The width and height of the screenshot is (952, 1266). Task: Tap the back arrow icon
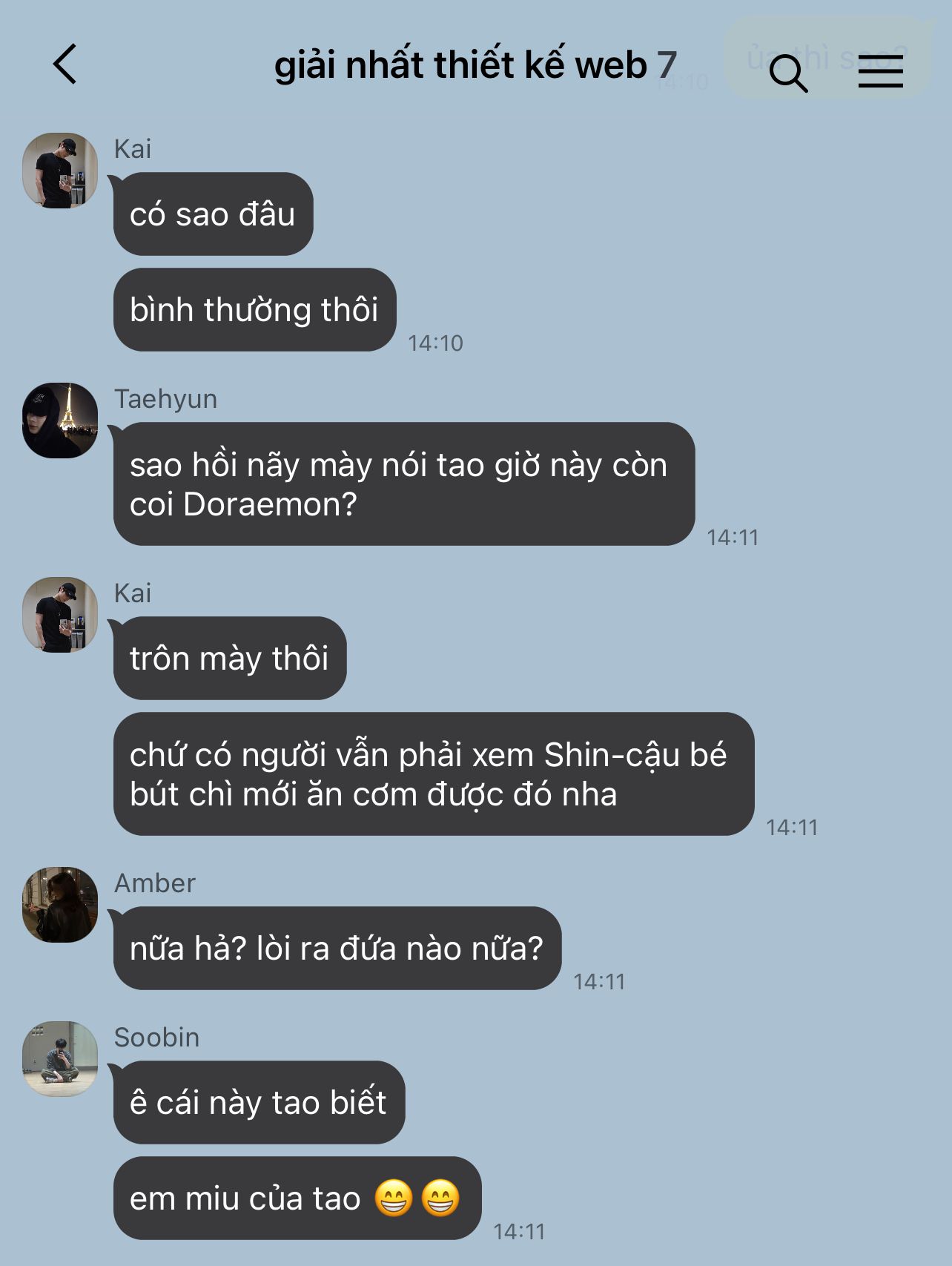pos(65,64)
